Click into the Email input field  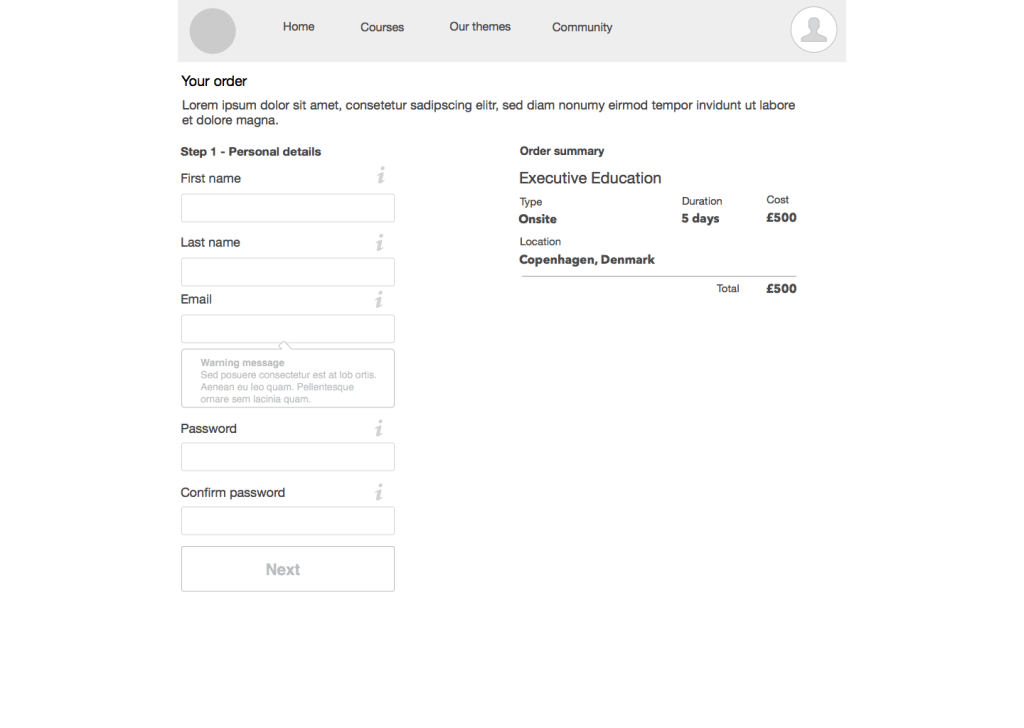tap(287, 329)
